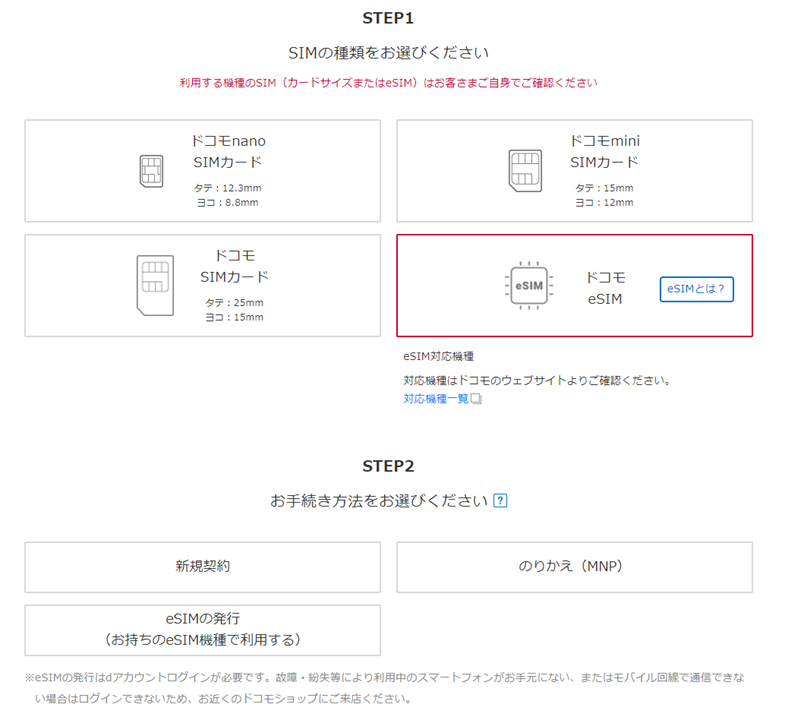
Task: Choose the ドコモ SIMカード 25mm card
Action: pos(203,286)
